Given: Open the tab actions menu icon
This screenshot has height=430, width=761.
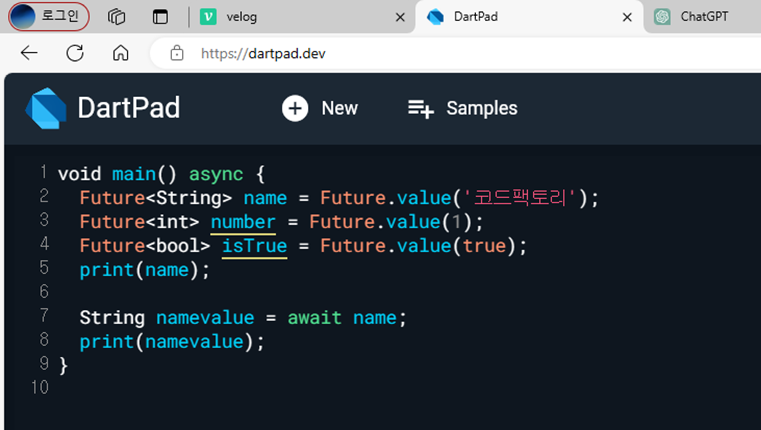Looking at the screenshot, I should coord(160,17).
